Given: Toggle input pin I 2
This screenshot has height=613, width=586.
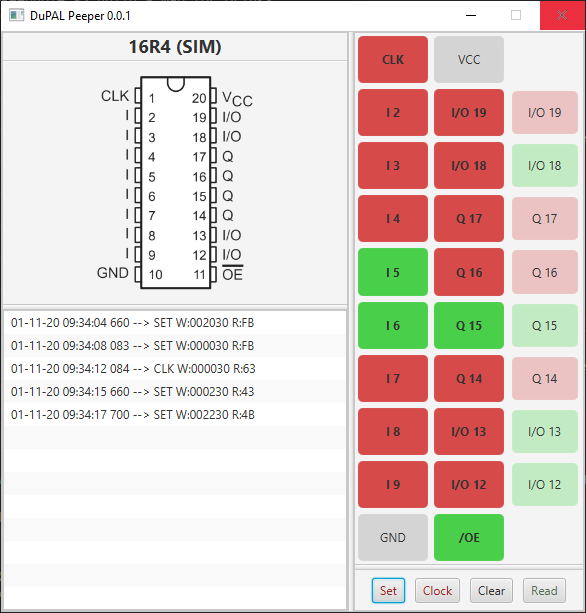Looking at the screenshot, I should coord(392,113).
